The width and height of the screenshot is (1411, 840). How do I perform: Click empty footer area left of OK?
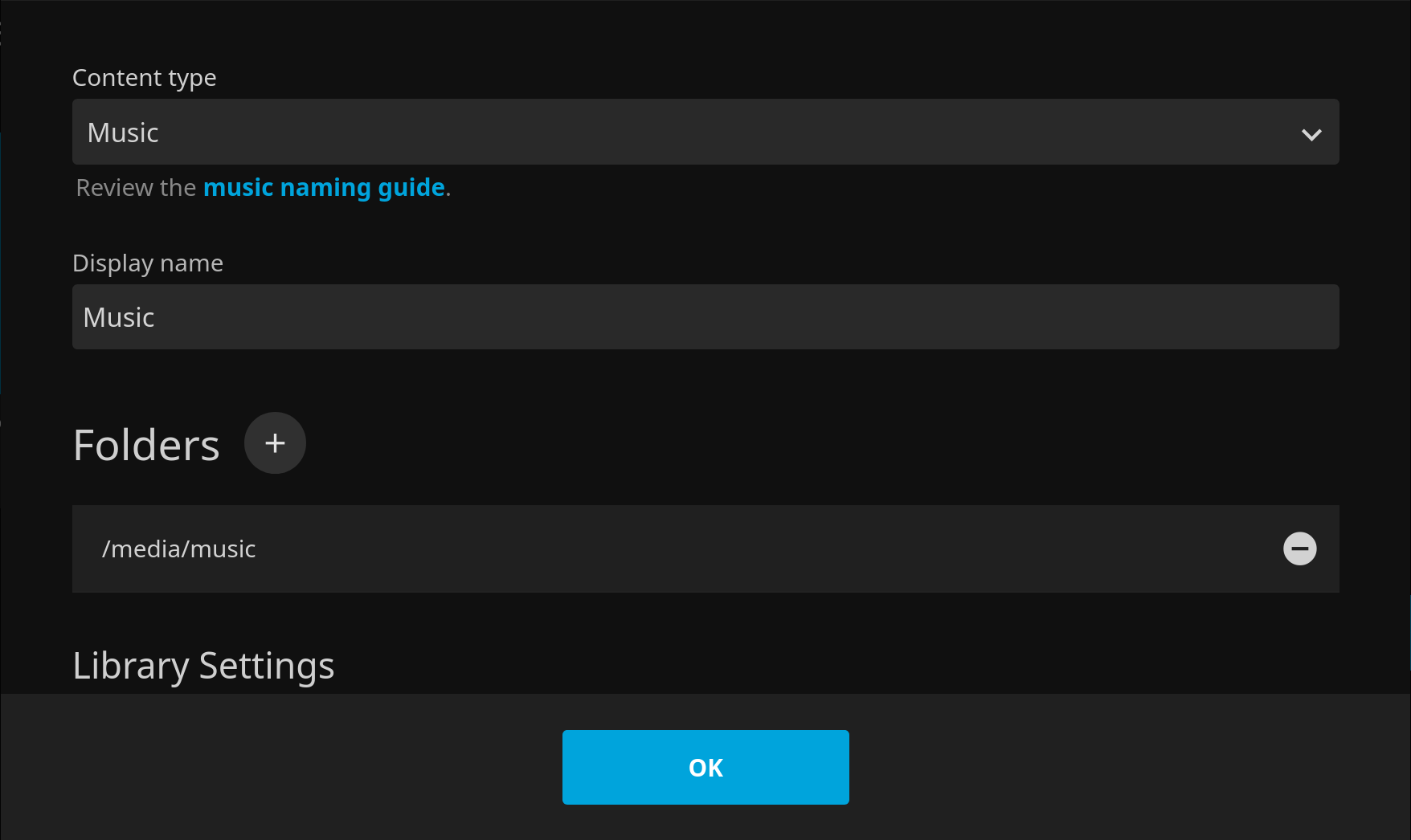click(x=281, y=767)
